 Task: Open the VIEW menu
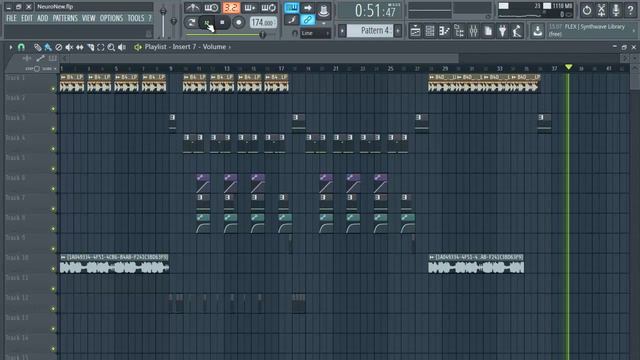(89, 18)
